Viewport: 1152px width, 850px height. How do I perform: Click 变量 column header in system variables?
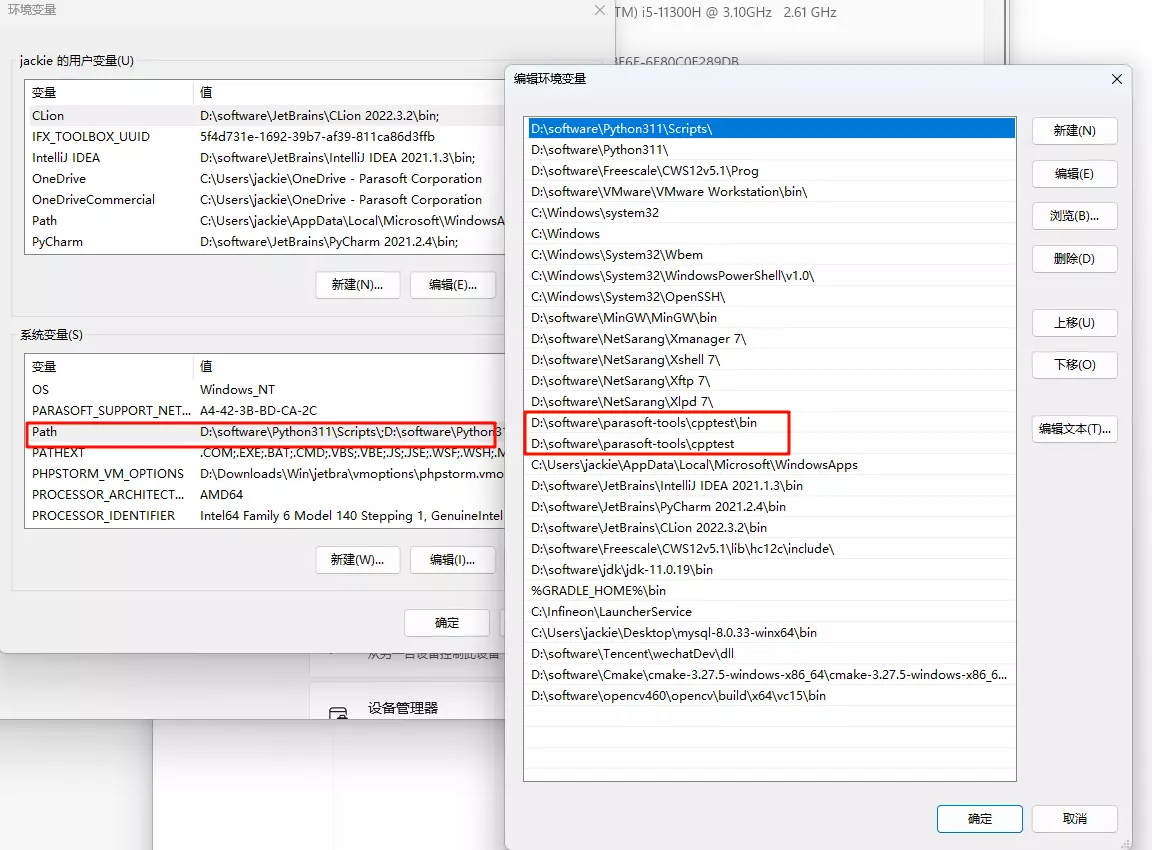click(45, 367)
